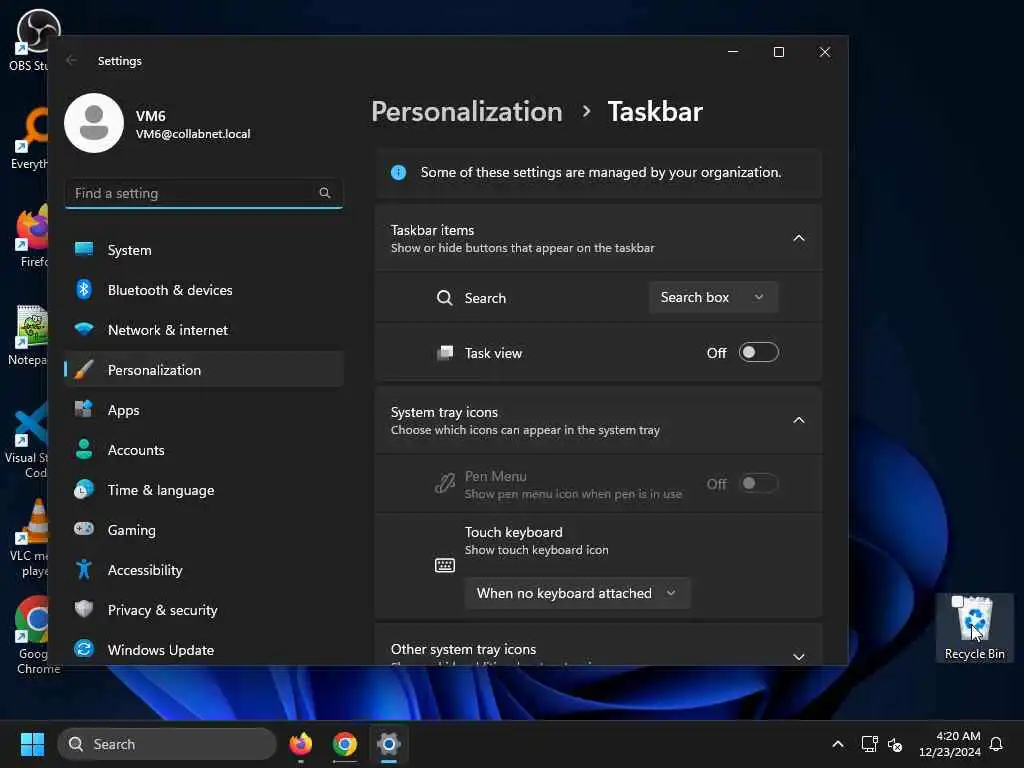Toggle the Pen Menu switch

pyautogui.click(x=759, y=484)
